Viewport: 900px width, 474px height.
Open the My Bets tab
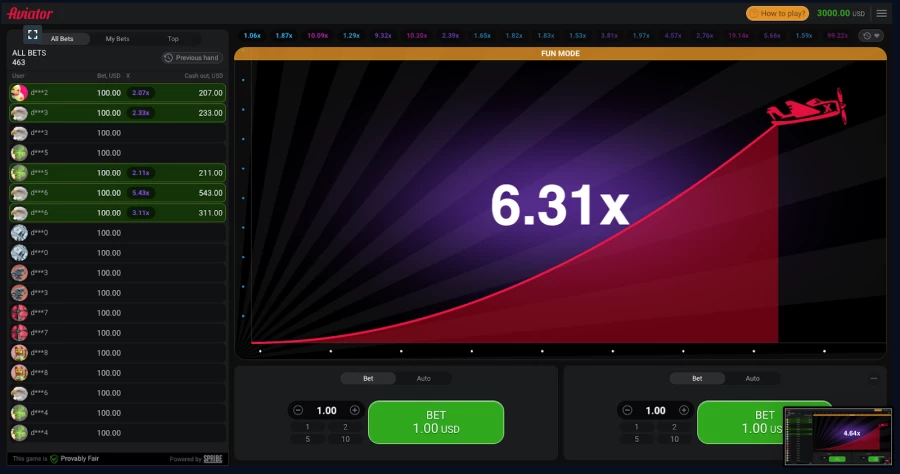click(117, 39)
